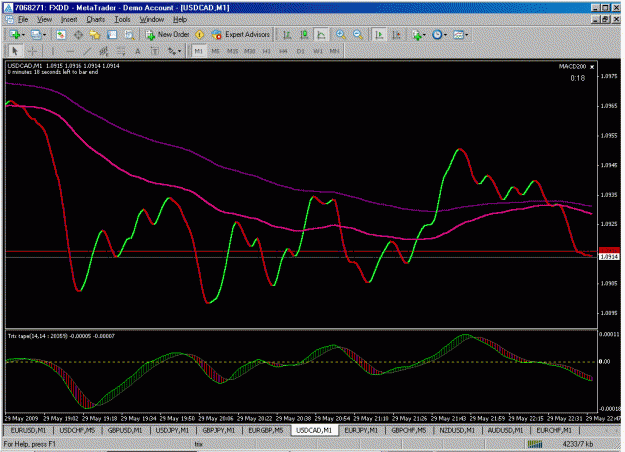Select the W1 timeframe button
This screenshot has width=625, height=452.
318,51
